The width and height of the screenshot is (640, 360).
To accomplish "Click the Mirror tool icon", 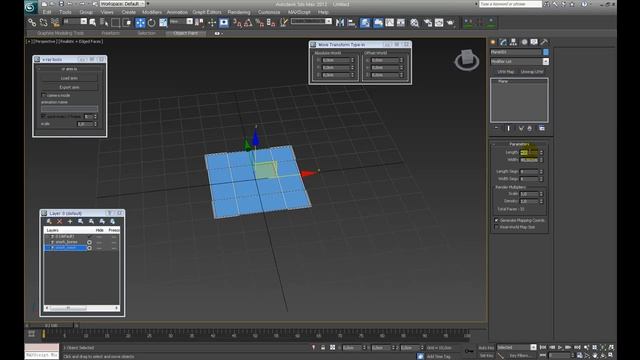I will point(340,23).
